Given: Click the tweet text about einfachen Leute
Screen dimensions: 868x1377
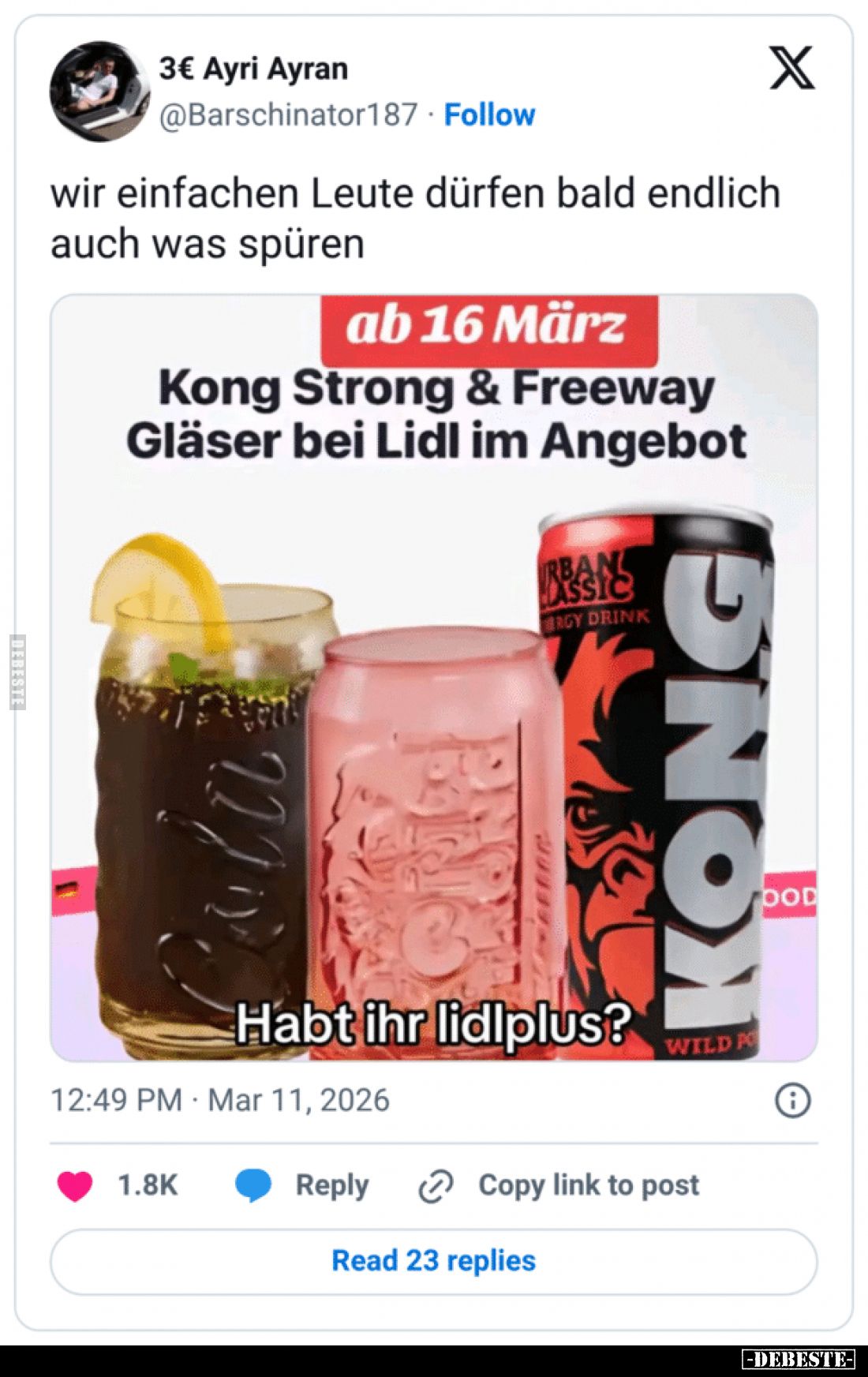Looking at the screenshot, I should (x=416, y=218).
